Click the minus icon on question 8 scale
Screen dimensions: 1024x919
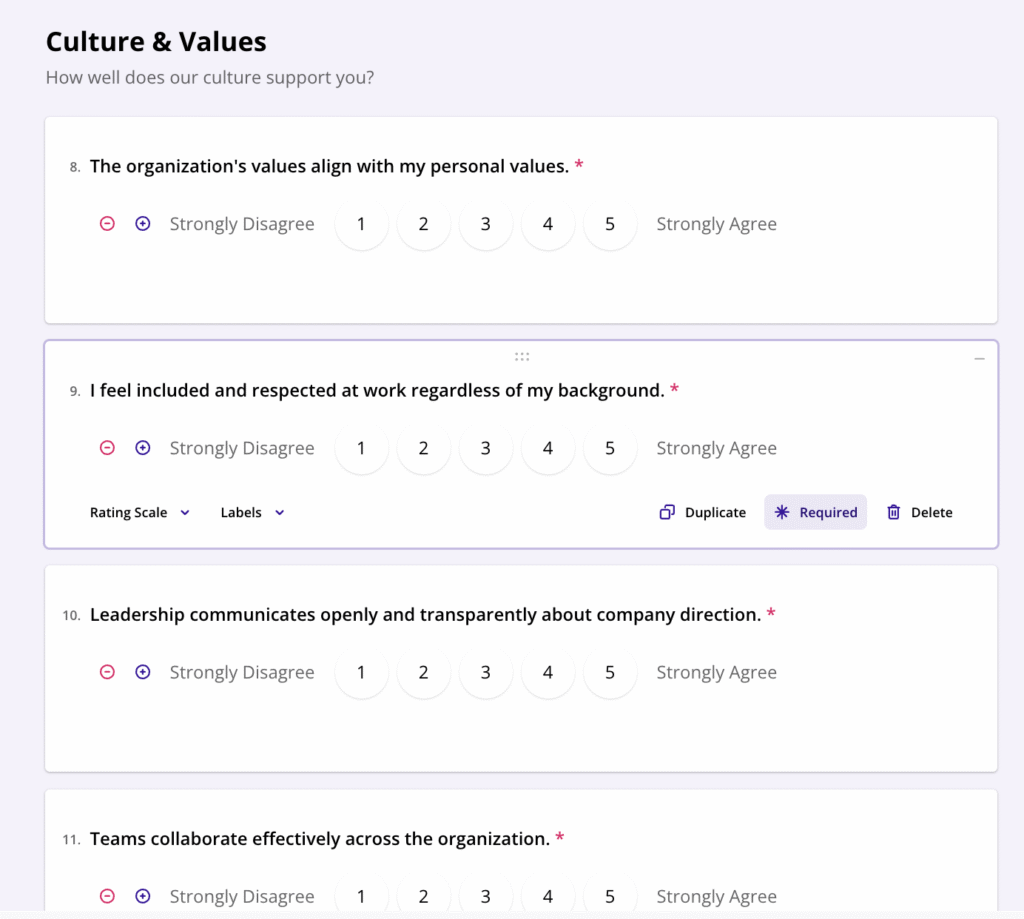(107, 224)
